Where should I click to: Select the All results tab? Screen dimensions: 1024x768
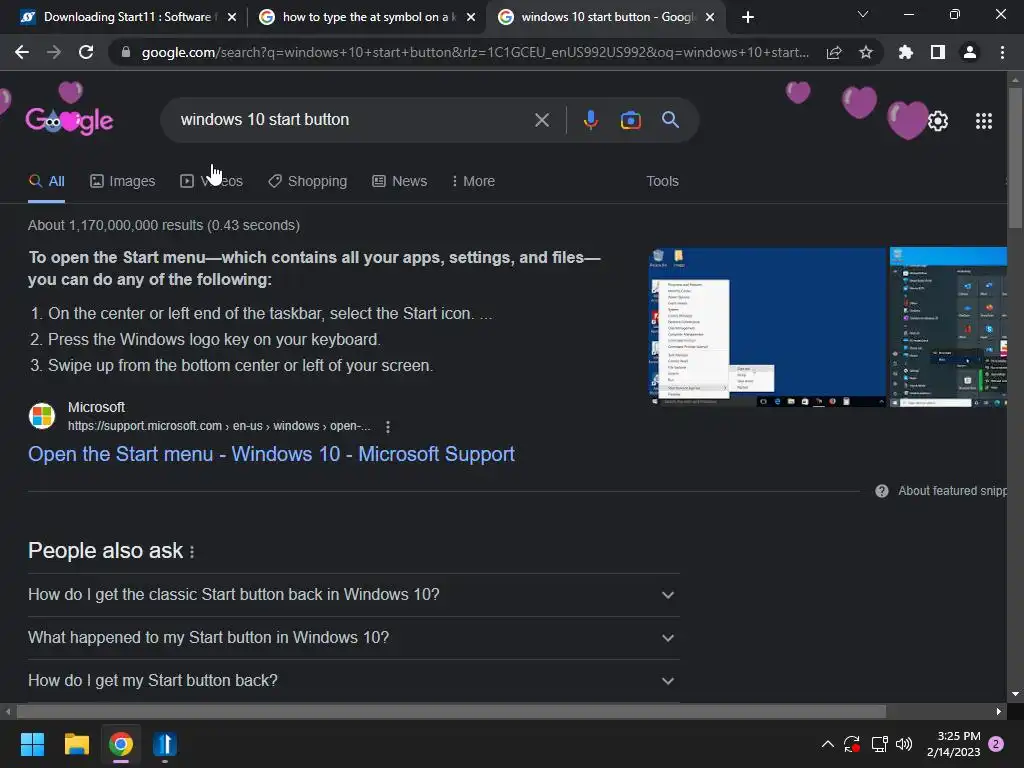click(46, 182)
